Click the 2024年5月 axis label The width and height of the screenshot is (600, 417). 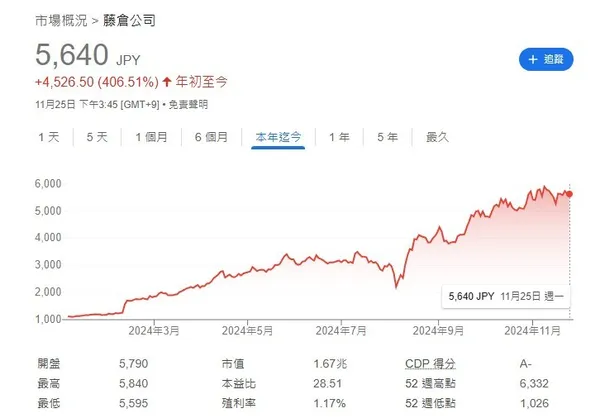tap(247, 331)
